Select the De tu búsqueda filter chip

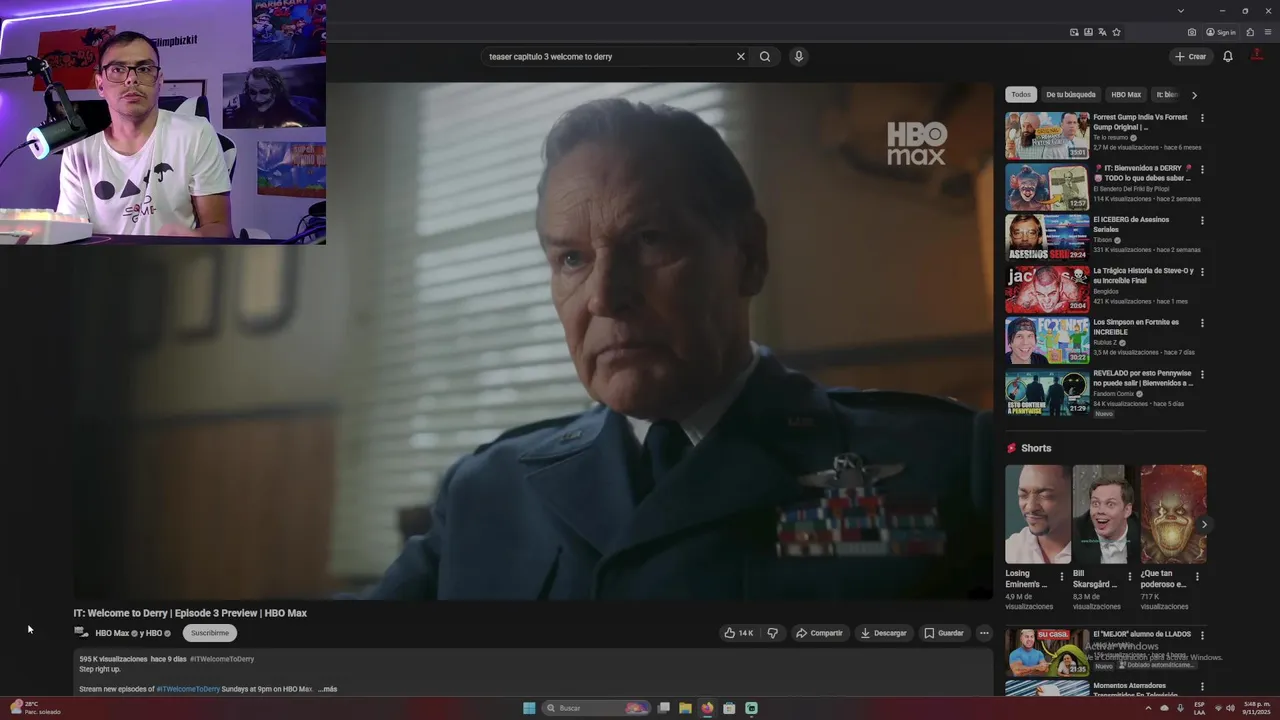tap(1071, 95)
